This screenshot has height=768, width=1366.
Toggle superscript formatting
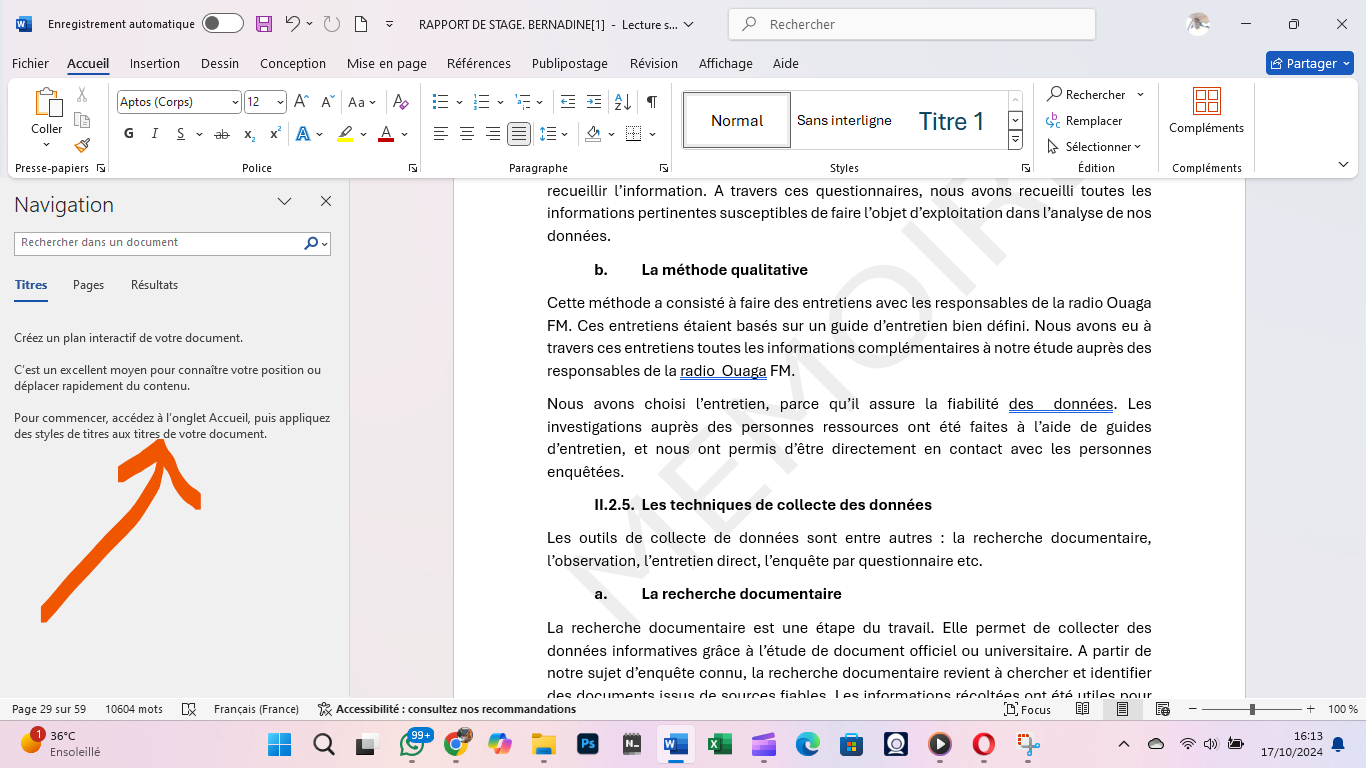(275, 134)
